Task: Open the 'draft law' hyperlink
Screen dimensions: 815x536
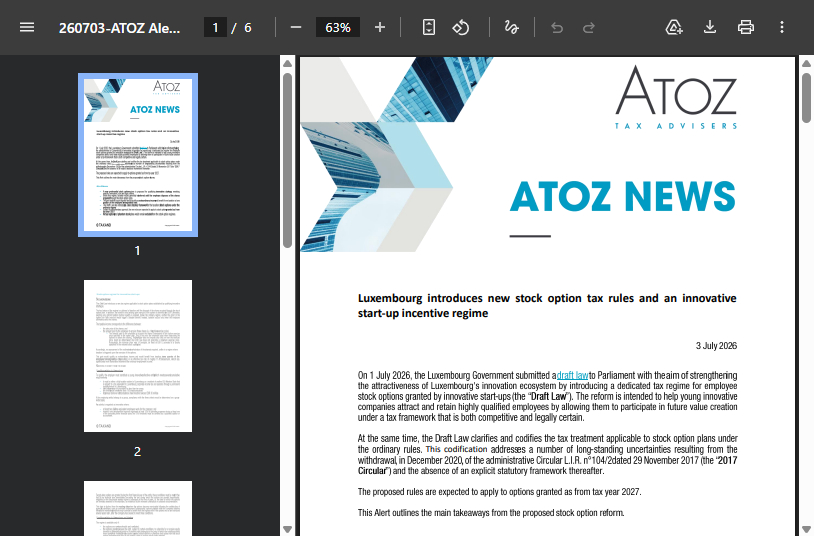Action: [572, 375]
